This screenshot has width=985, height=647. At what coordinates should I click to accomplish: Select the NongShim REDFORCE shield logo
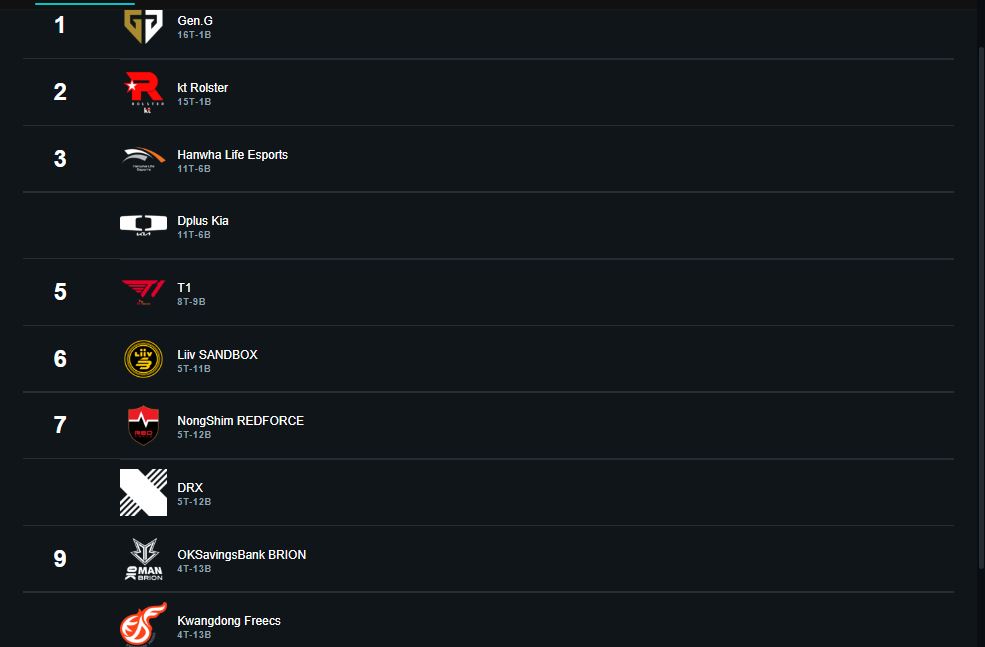pos(143,425)
